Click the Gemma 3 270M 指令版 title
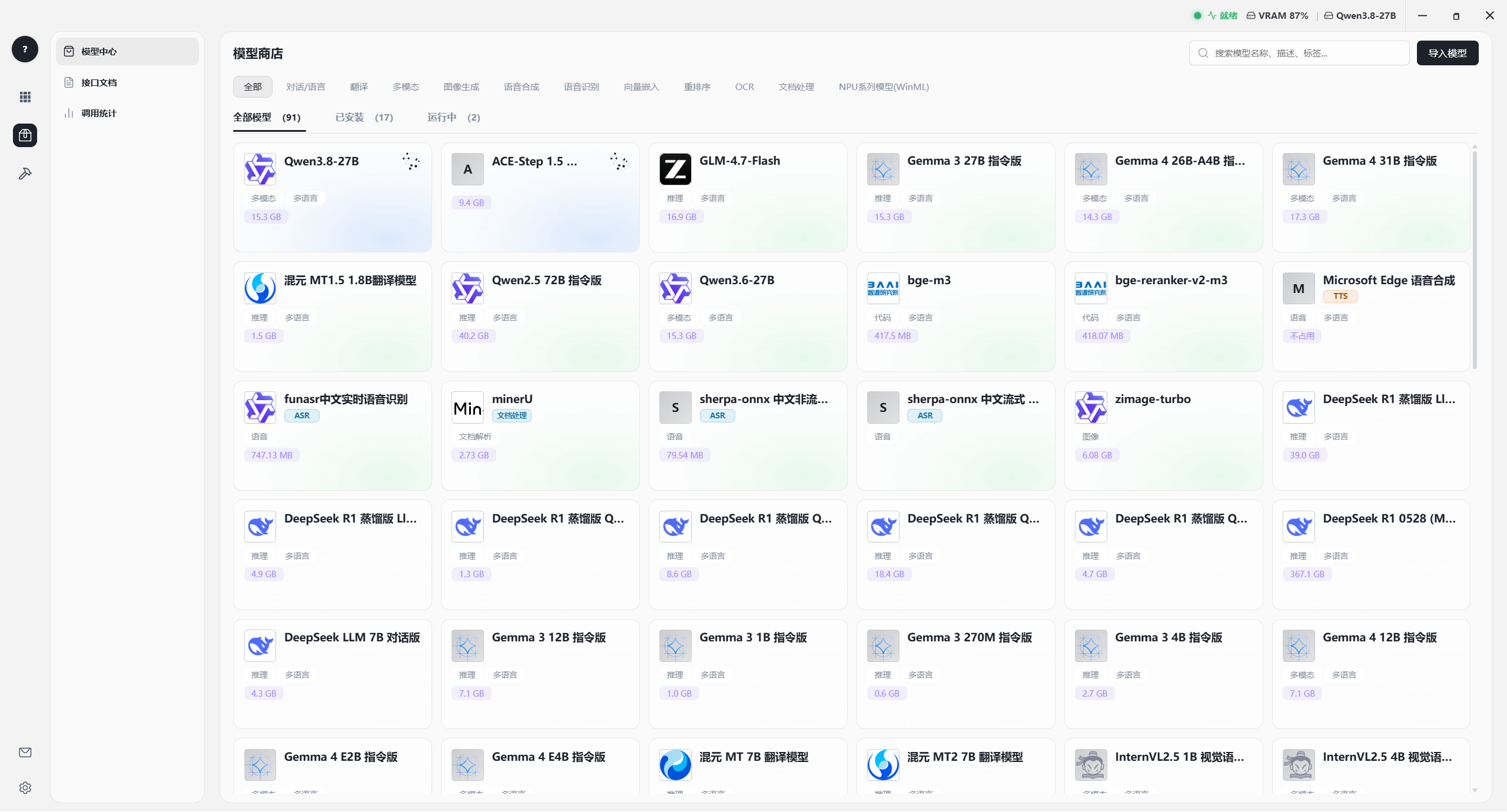Screen dimensions: 1507x812 point(969,638)
